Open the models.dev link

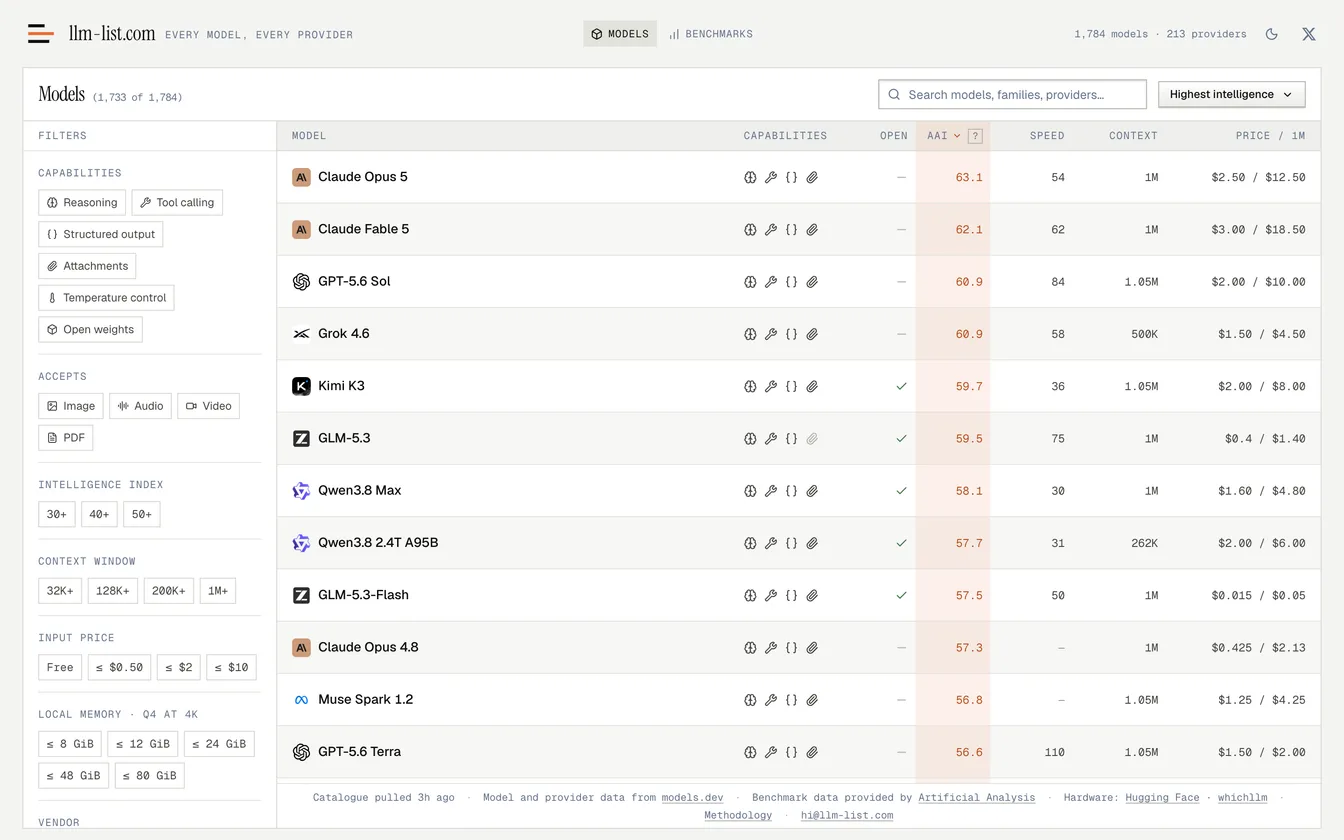692,798
